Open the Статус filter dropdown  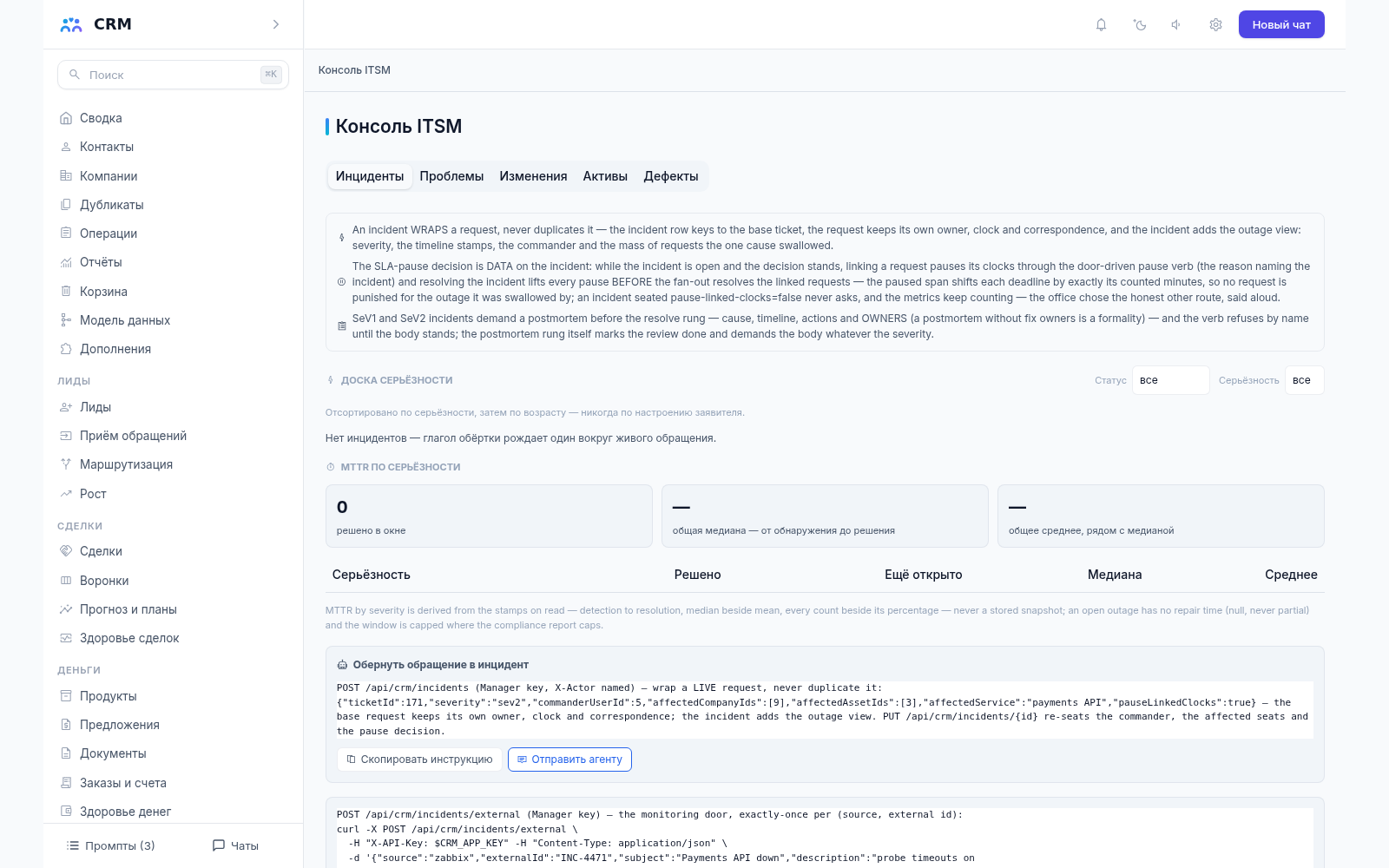tap(1170, 380)
